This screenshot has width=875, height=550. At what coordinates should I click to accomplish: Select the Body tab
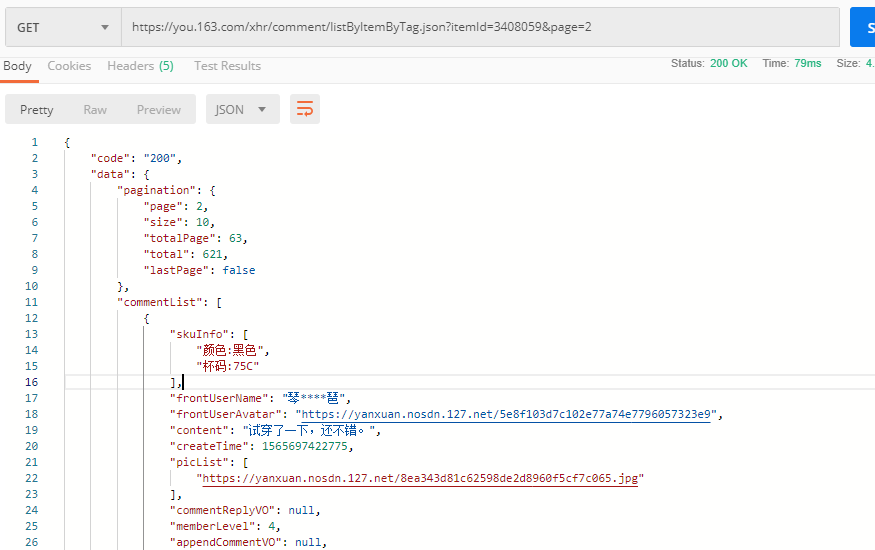tap(17, 66)
